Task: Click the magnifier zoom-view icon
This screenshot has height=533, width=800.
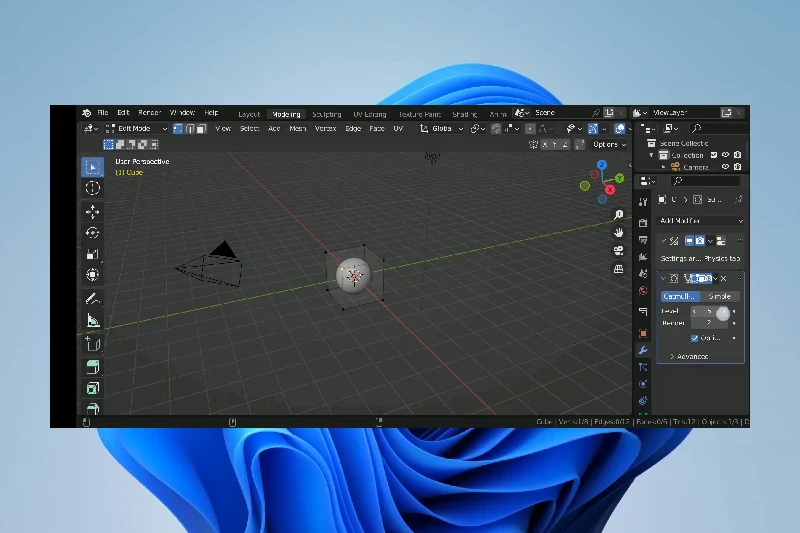Action: point(619,214)
